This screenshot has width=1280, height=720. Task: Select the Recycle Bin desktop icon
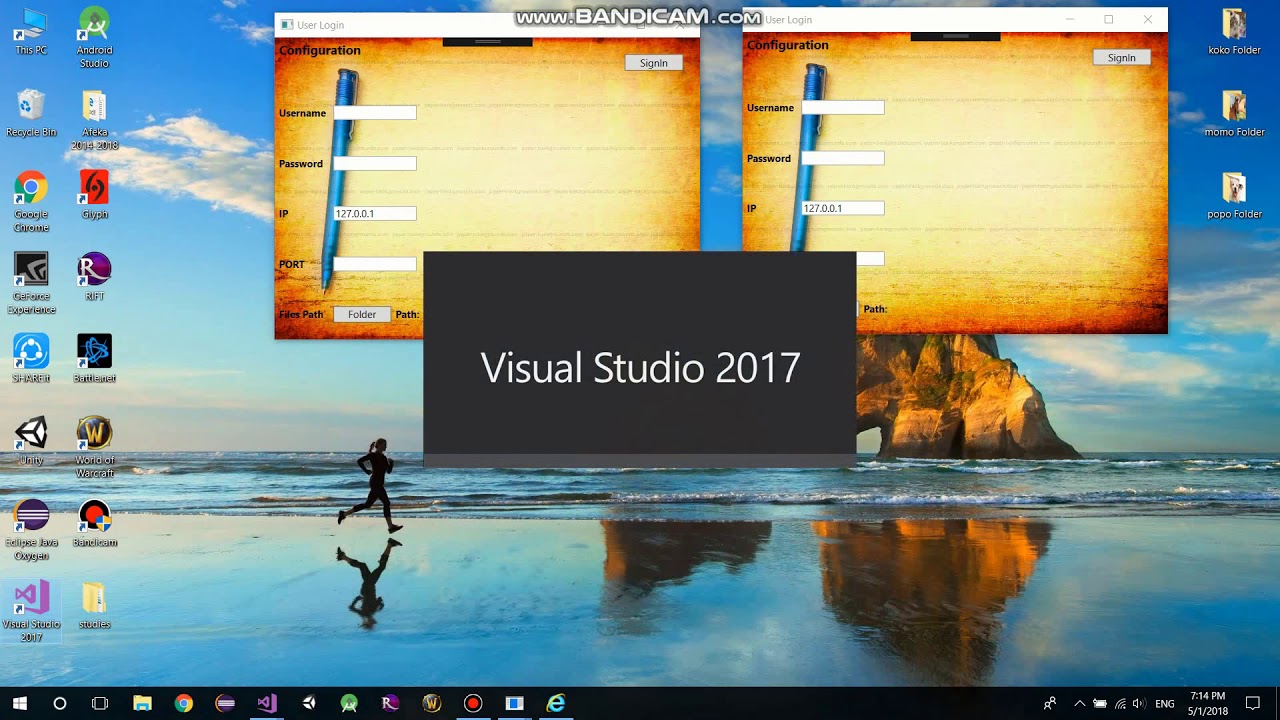click(x=31, y=113)
